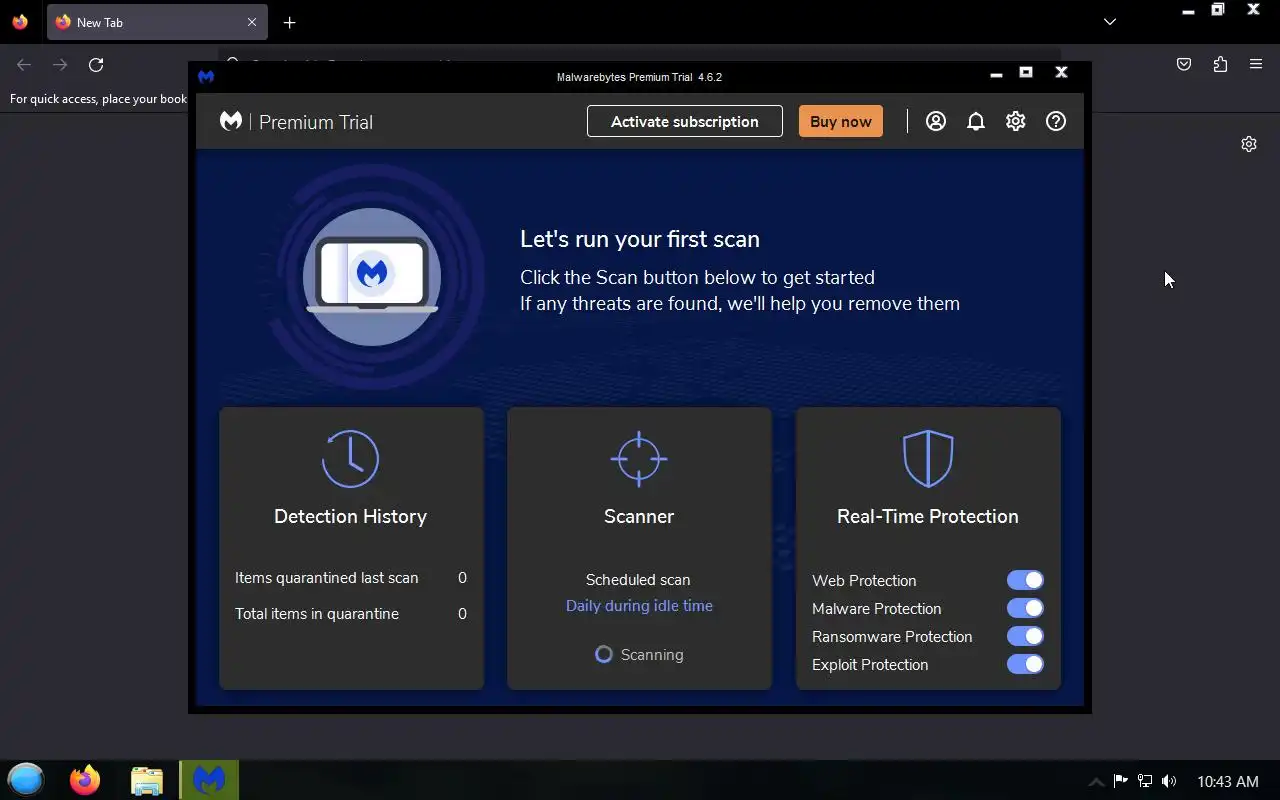Image resolution: width=1280 pixels, height=800 pixels.
Task: Open Firefox extensions puzzle icon
Action: [x=1220, y=65]
